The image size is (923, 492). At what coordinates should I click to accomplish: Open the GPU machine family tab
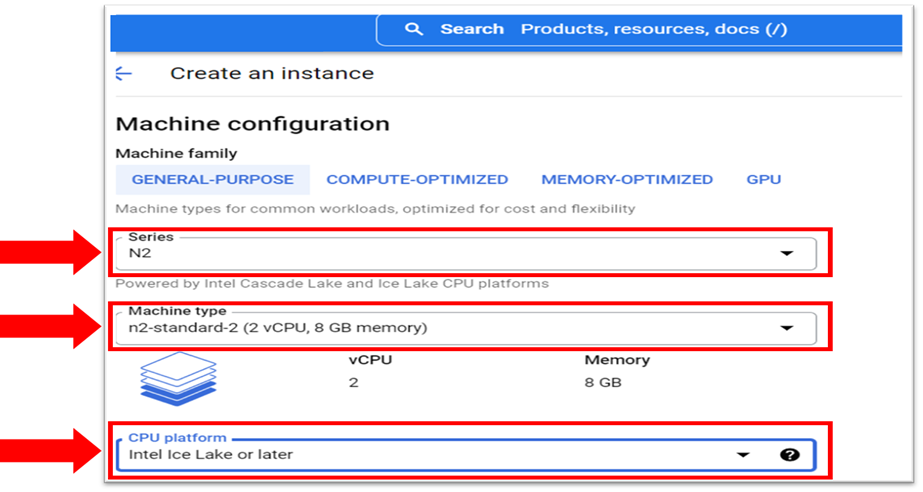tap(763, 180)
